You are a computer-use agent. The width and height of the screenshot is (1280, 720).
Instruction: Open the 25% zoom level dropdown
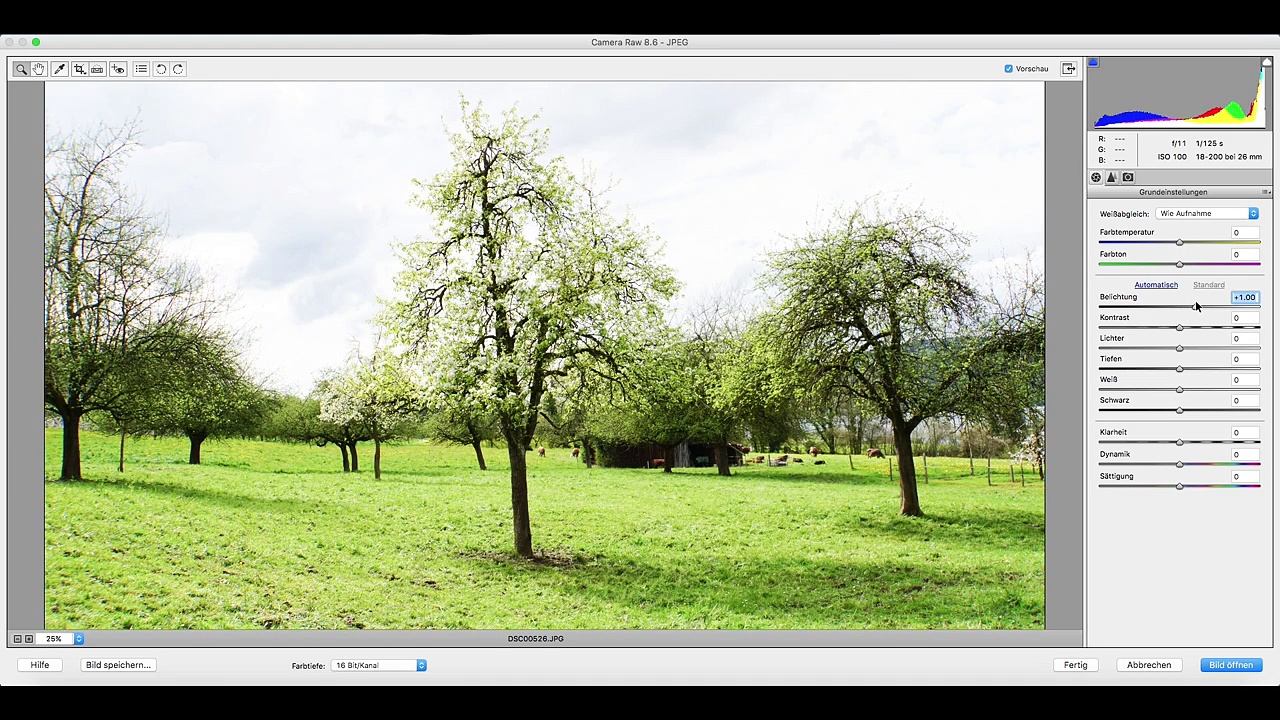coord(78,639)
